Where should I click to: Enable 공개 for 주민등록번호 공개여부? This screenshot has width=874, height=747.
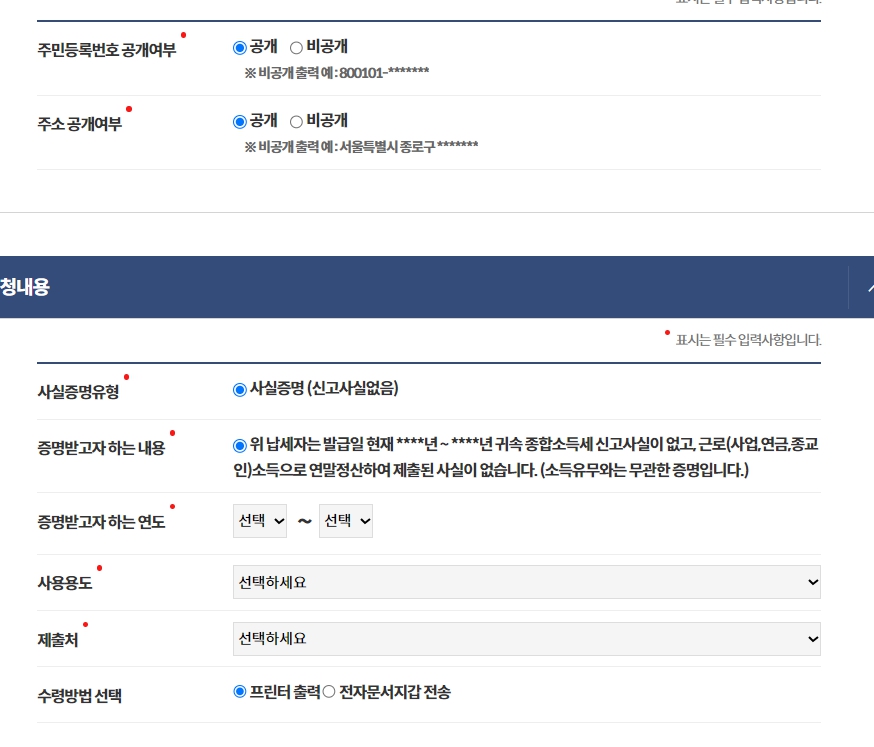click(x=237, y=48)
